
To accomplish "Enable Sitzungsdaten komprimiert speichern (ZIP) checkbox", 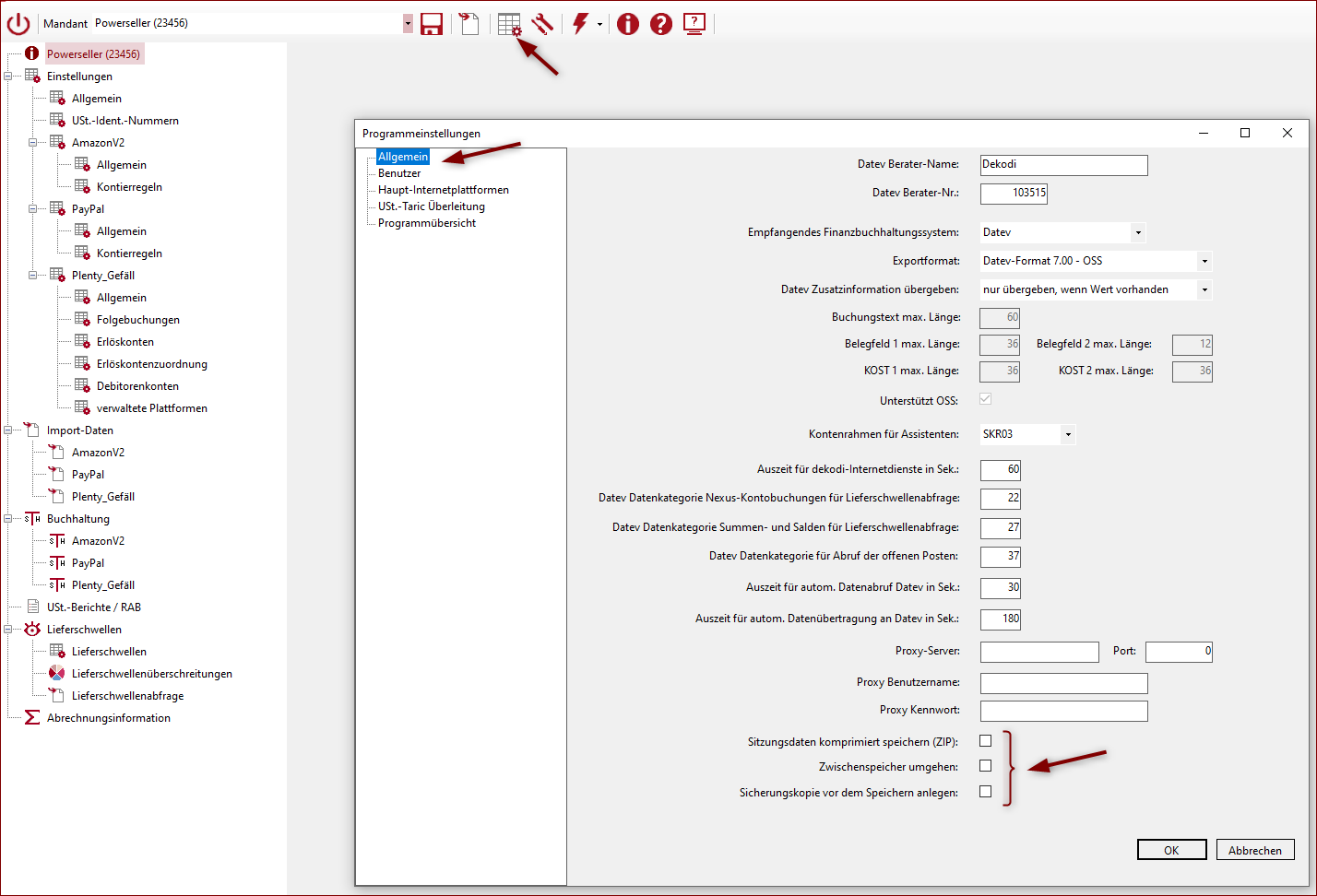I will tap(985, 741).
